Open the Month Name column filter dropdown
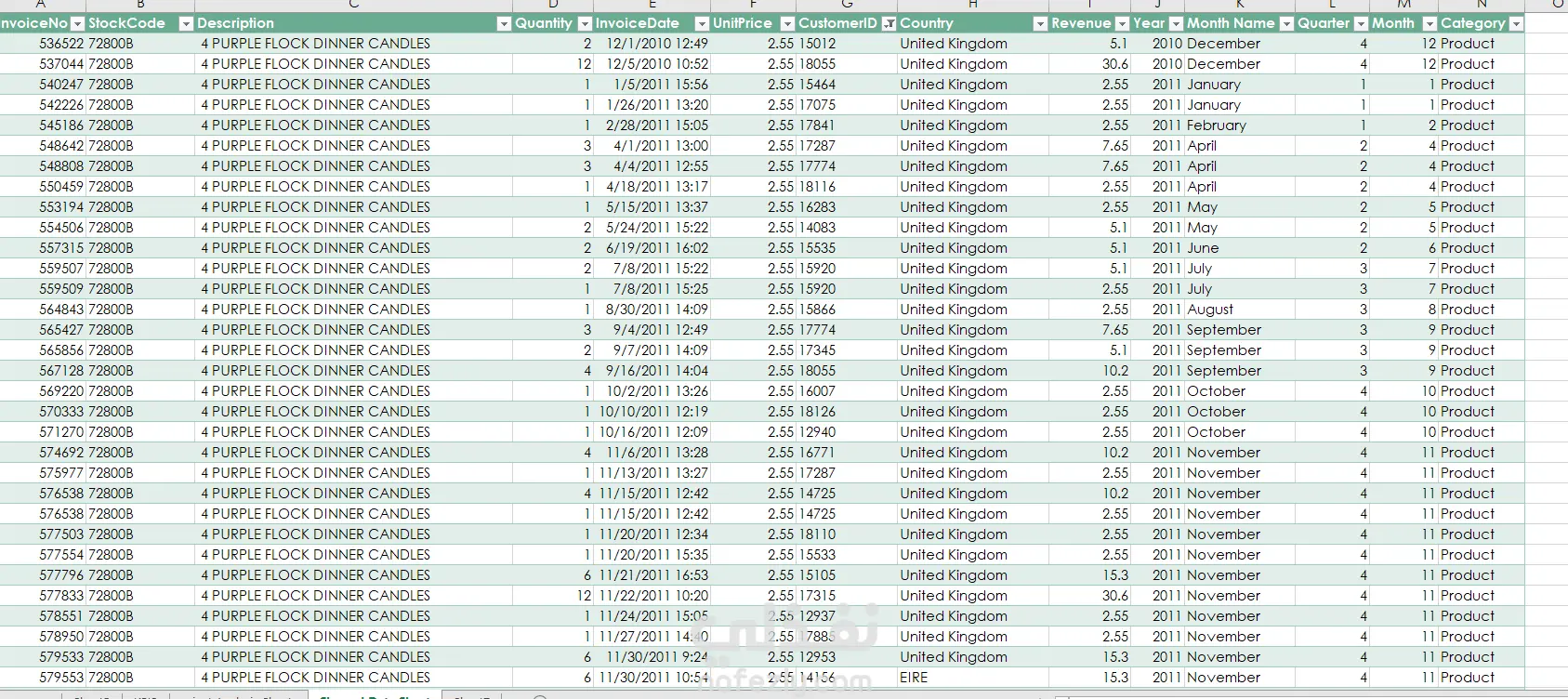Screen dimensions: 1568x699 1286,23
